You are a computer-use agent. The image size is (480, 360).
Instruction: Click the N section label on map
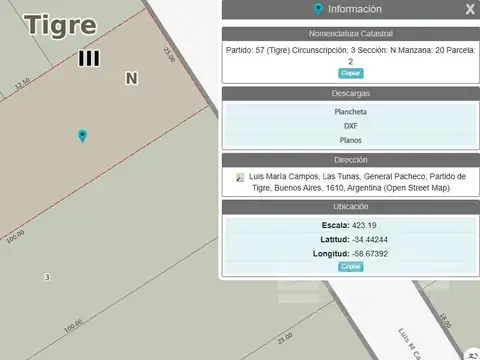point(132,79)
